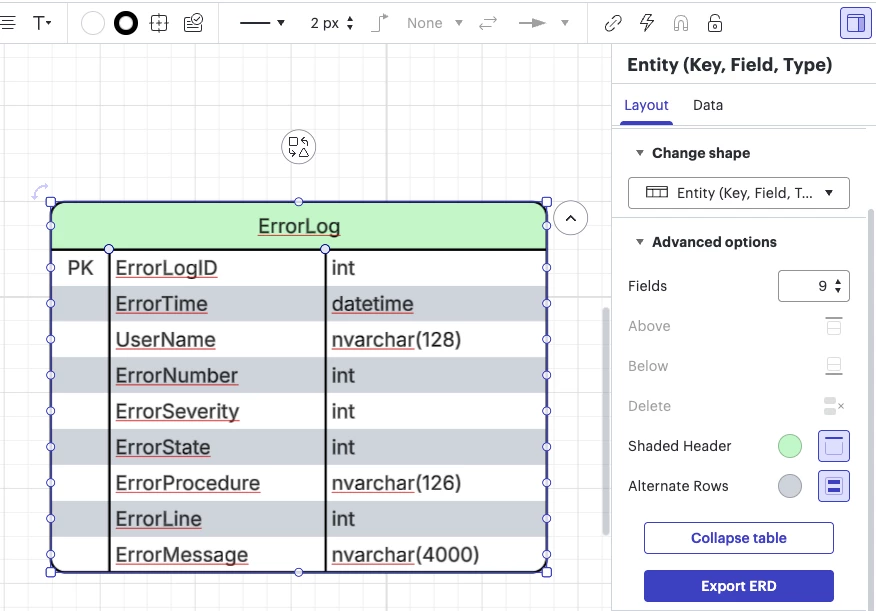This screenshot has width=876, height=611.
Task: Click the canvas vertical scrollbar
Action: click(x=606, y=421)
